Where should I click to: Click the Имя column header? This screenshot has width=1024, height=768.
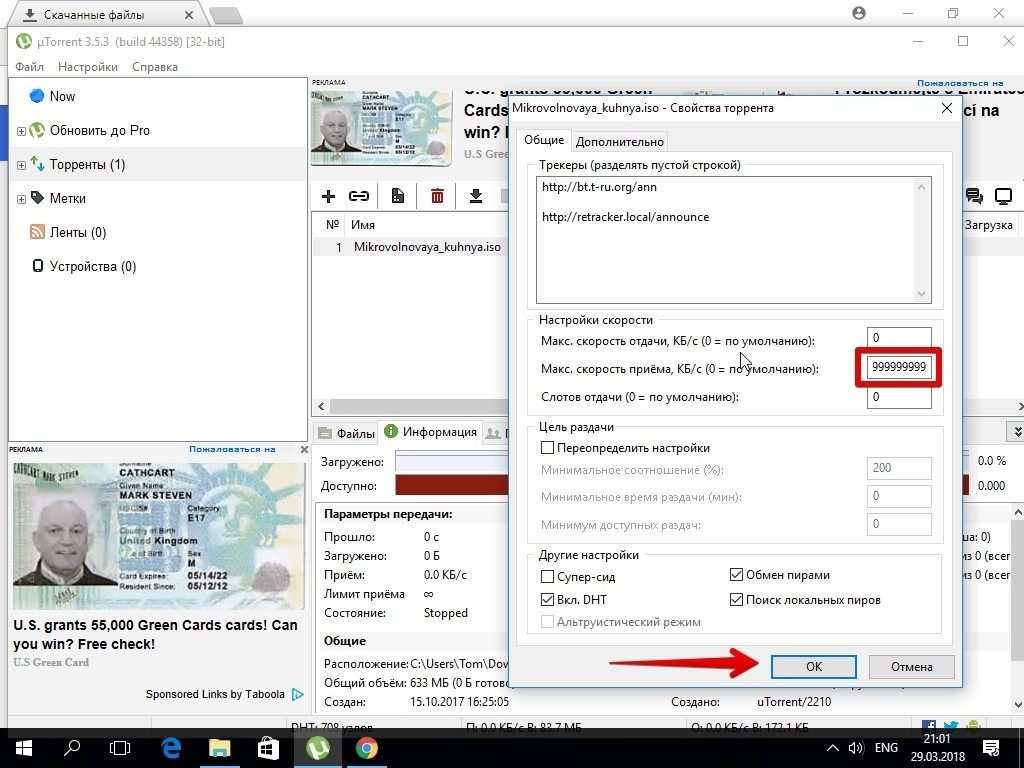tap(362, 225)
